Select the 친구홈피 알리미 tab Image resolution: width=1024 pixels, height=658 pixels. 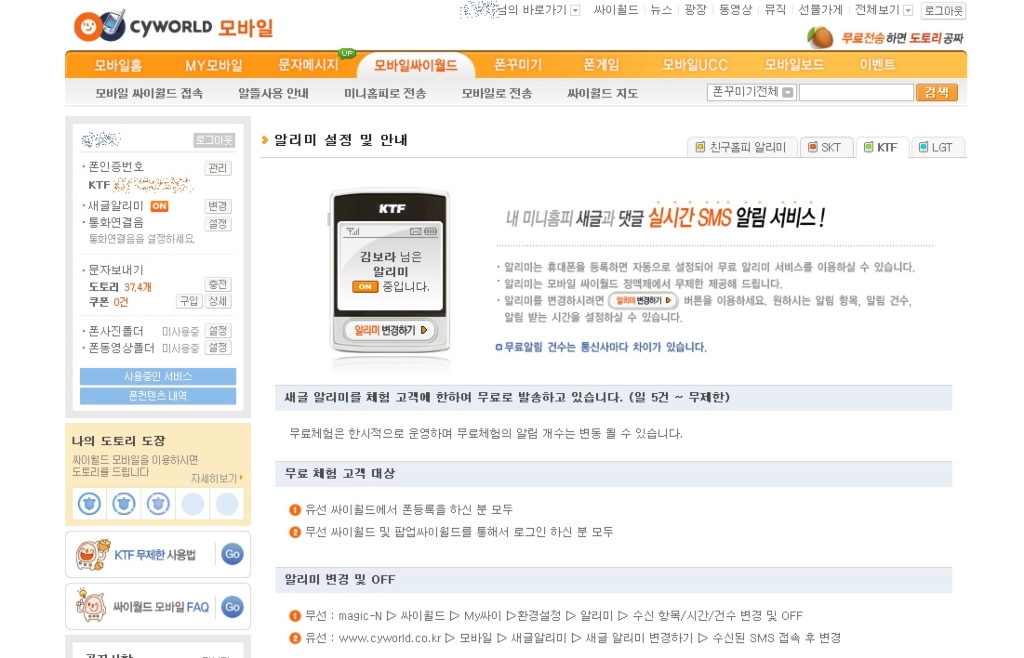coord(741,148)
